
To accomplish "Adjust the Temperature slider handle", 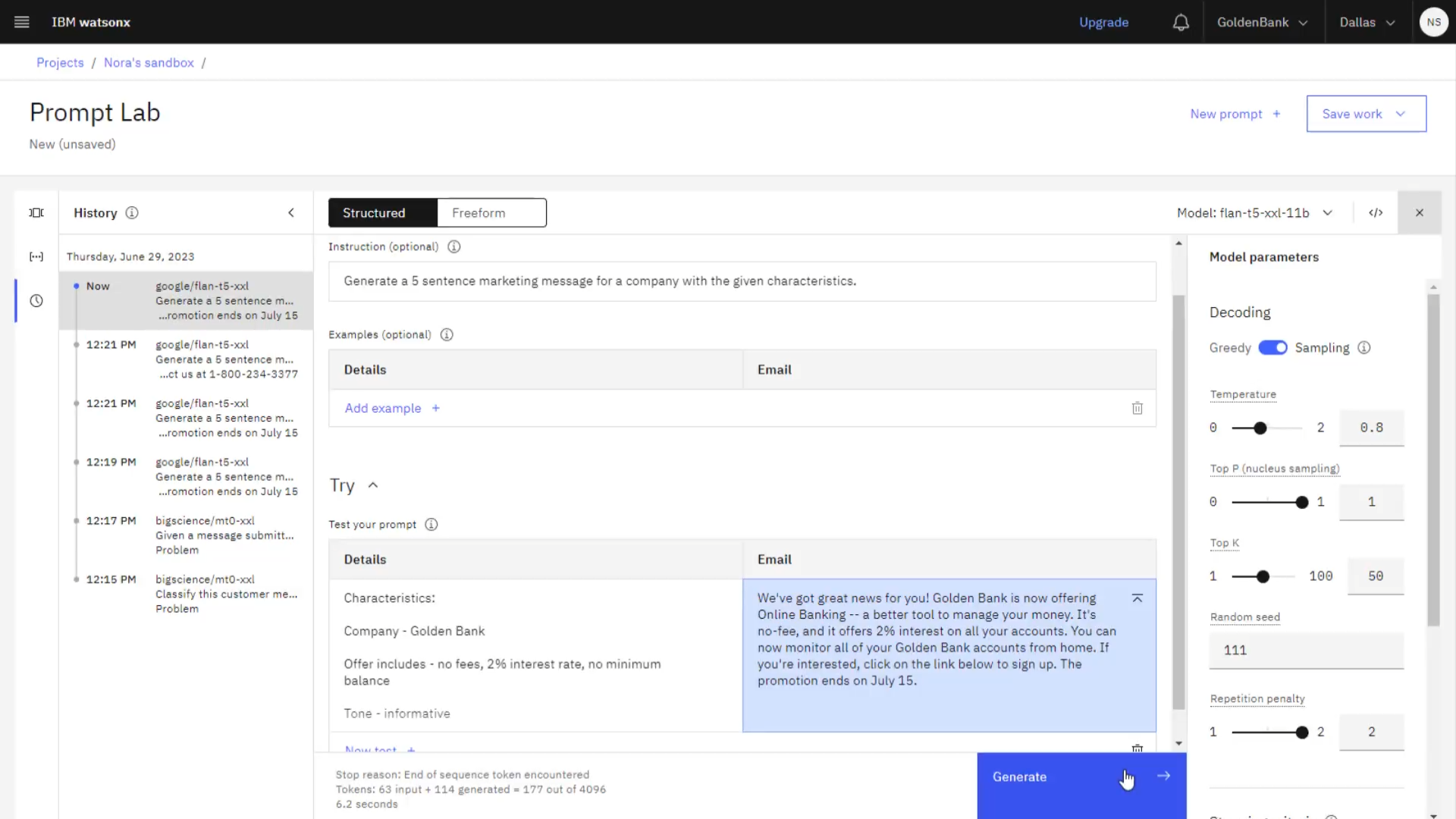I will click(x=1260, y=428).
